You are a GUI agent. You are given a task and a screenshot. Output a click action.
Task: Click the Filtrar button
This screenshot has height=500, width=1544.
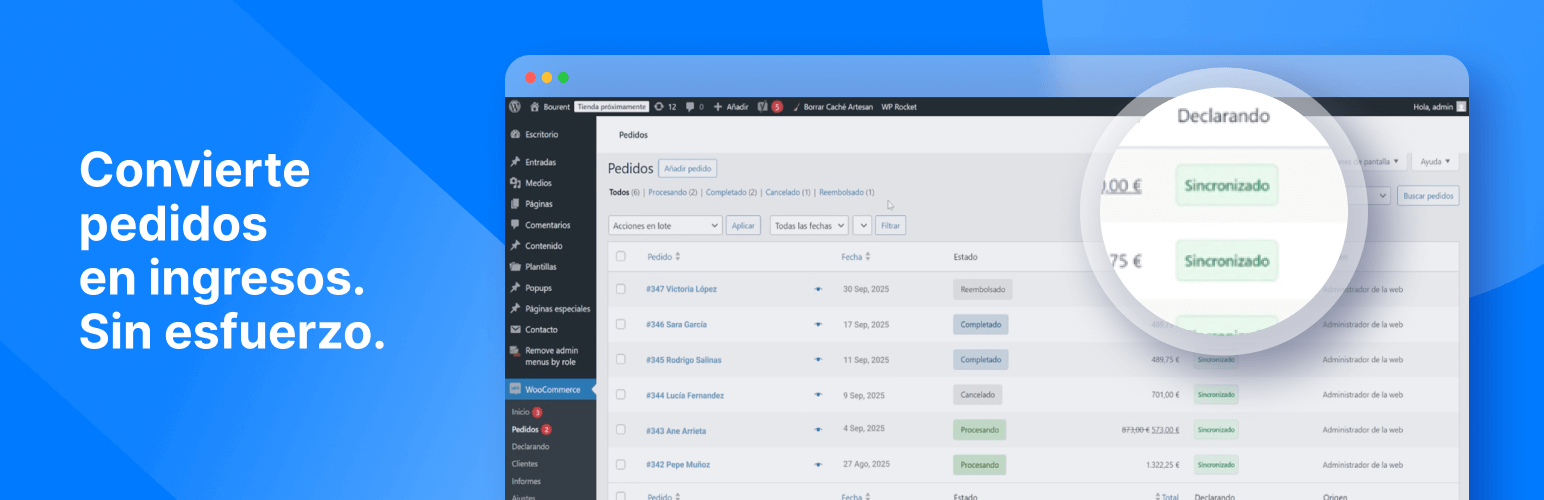tap(891, 226)
